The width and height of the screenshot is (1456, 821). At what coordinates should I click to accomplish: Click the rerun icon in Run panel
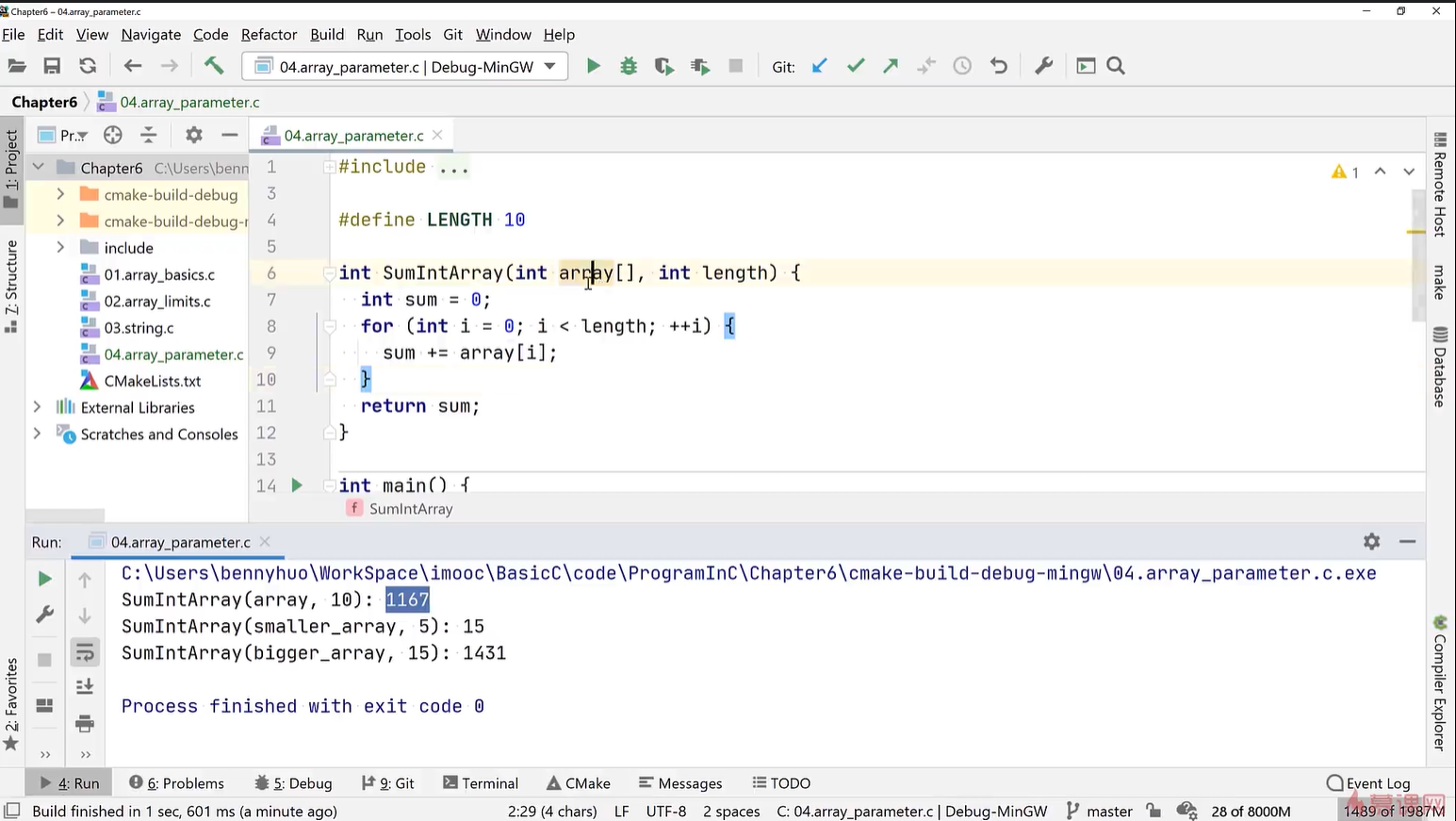point(44,579)
